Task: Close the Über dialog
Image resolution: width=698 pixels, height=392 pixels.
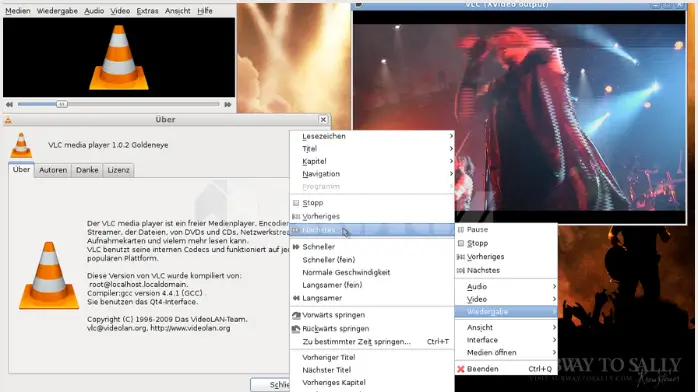Action: 323,119
